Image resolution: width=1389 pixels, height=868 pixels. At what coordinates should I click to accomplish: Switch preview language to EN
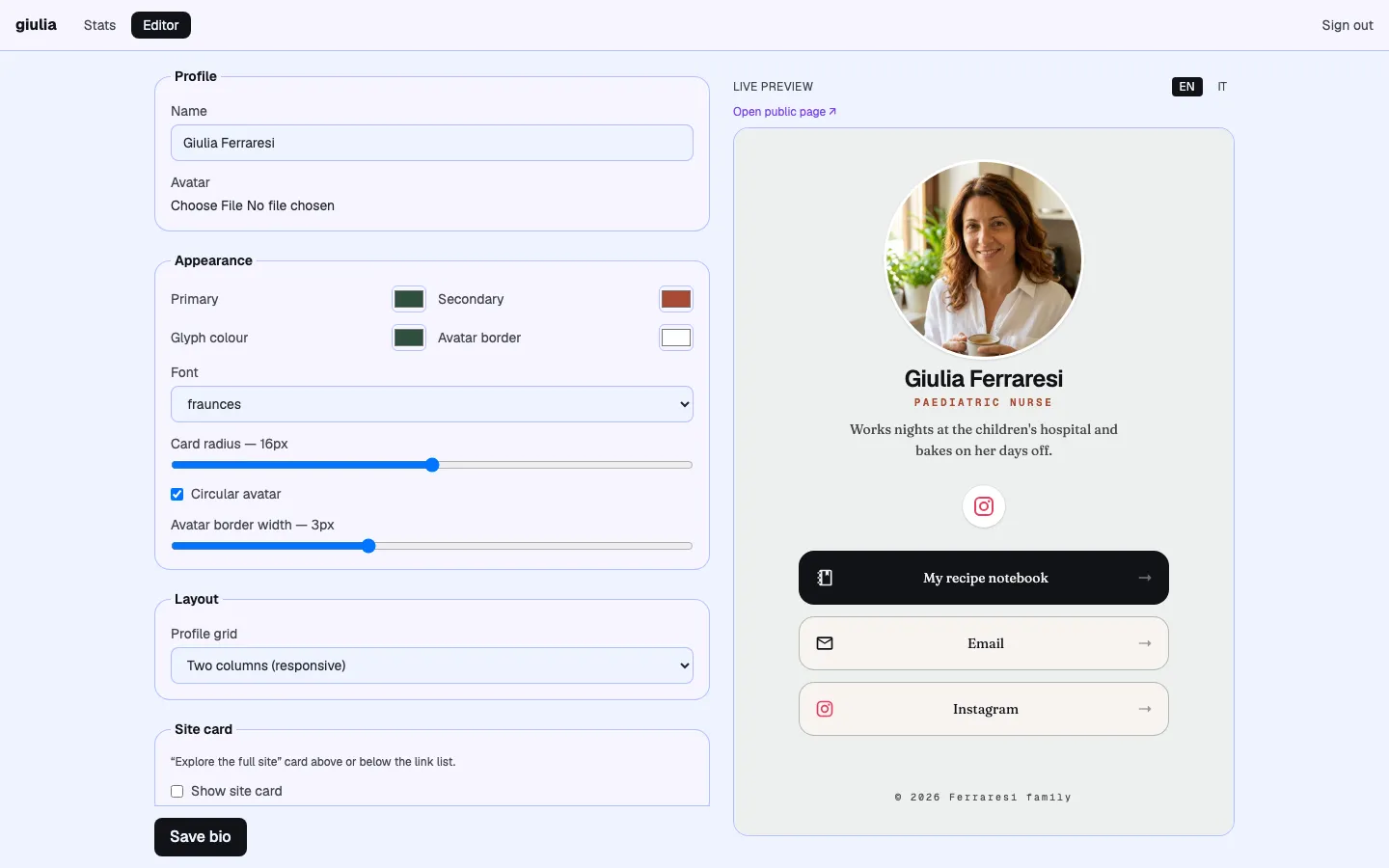(1187, 87)
